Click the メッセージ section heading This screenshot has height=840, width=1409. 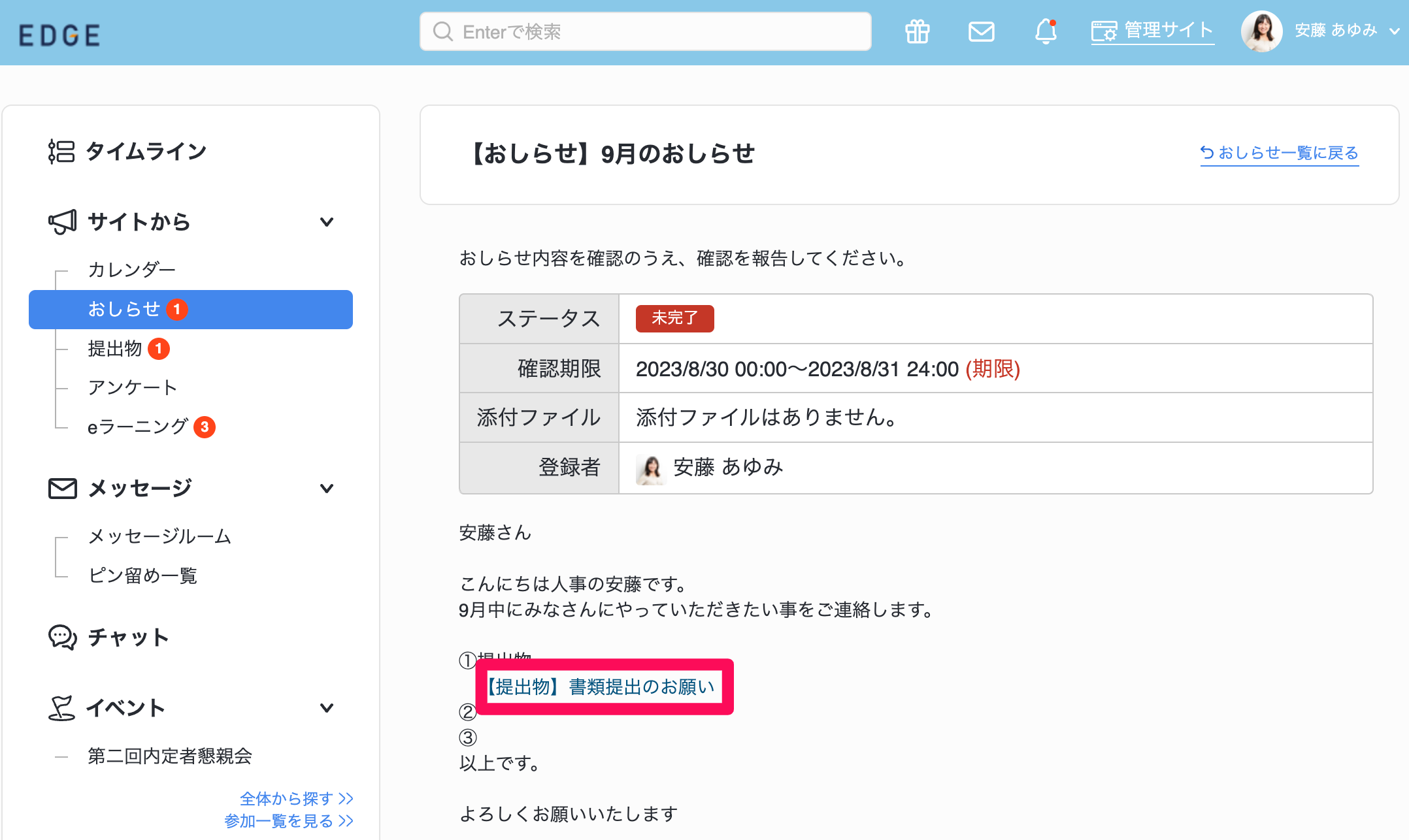(x=141, y=489)
